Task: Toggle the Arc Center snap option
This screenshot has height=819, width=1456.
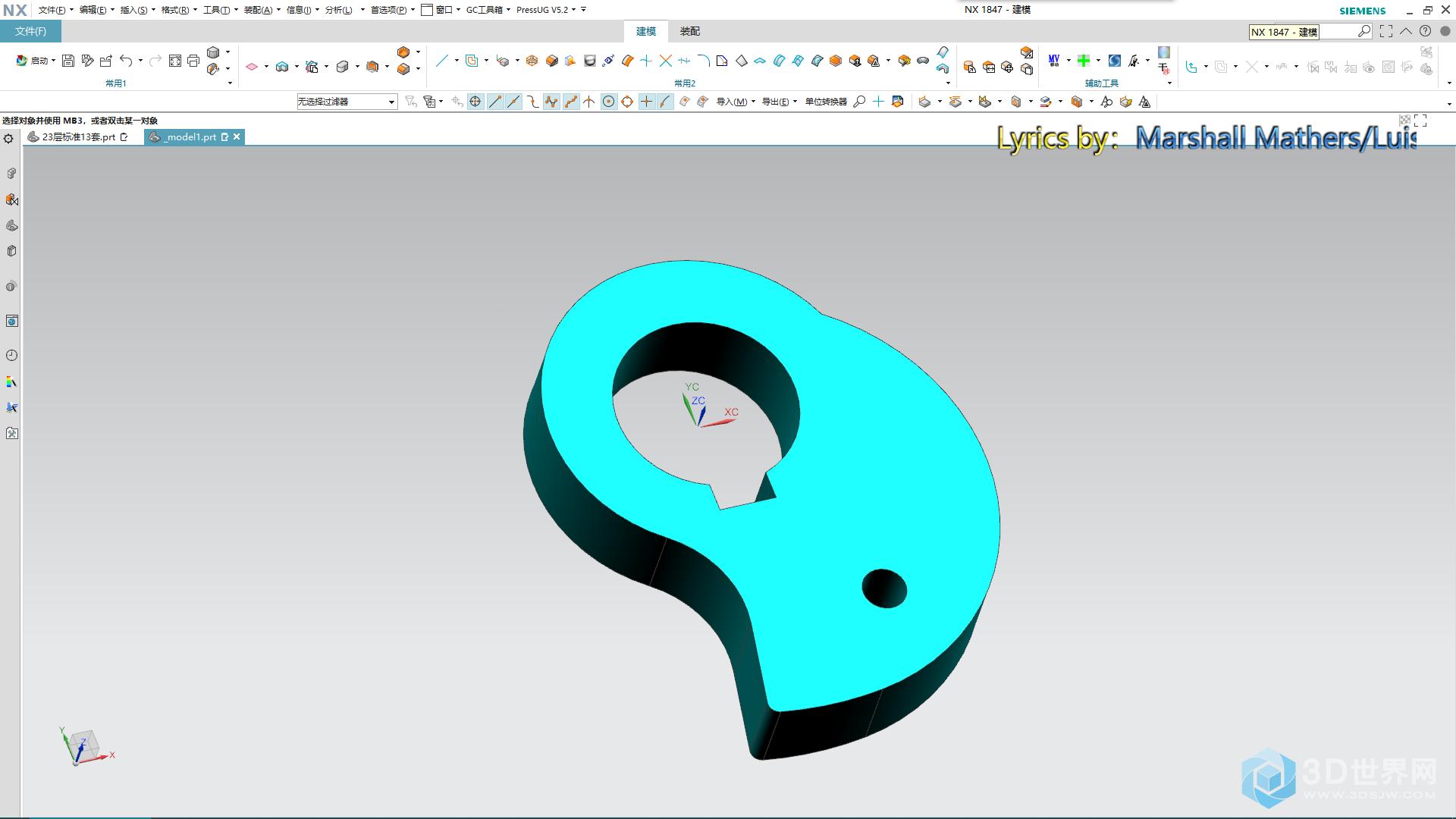Action: click(x=608, y=102)
